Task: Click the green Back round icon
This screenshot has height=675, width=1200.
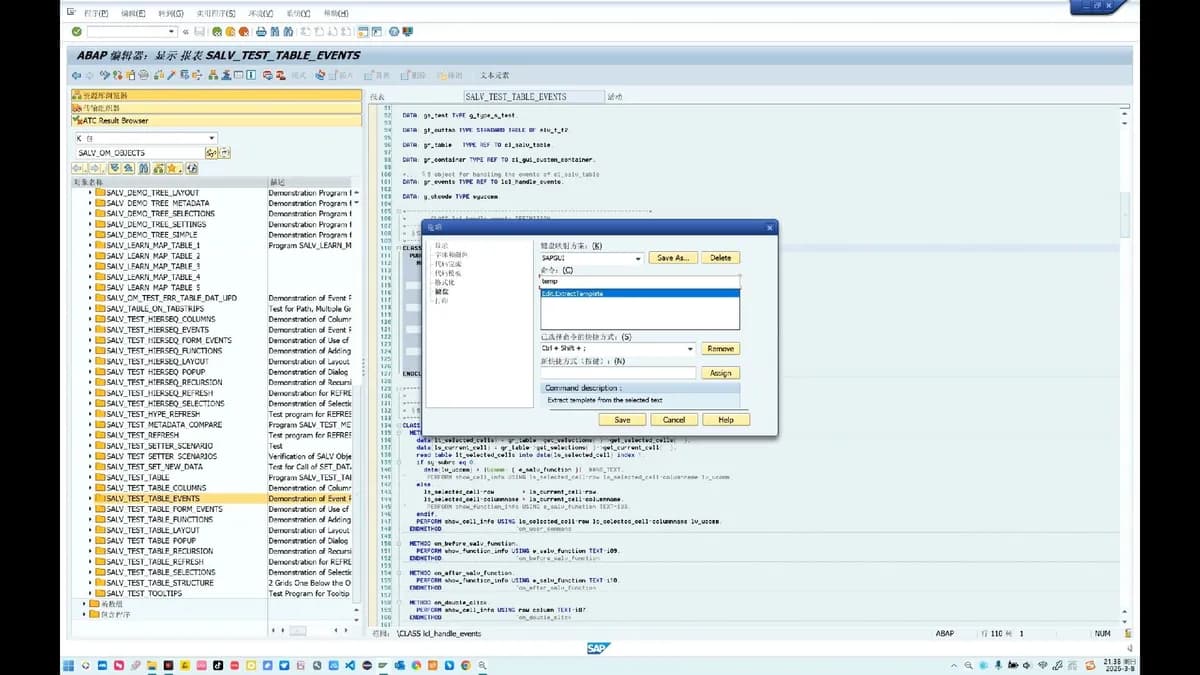Action: coord(216,32)
